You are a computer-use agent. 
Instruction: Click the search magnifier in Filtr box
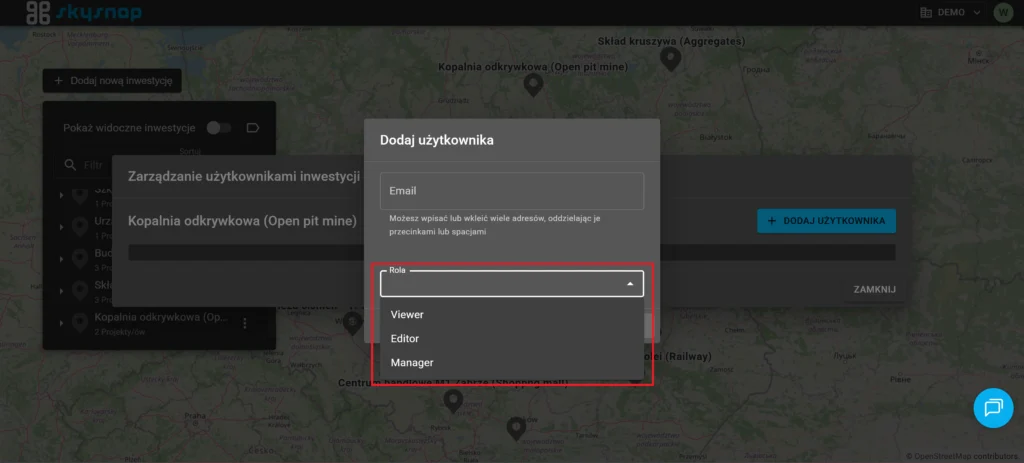point(69,165)
